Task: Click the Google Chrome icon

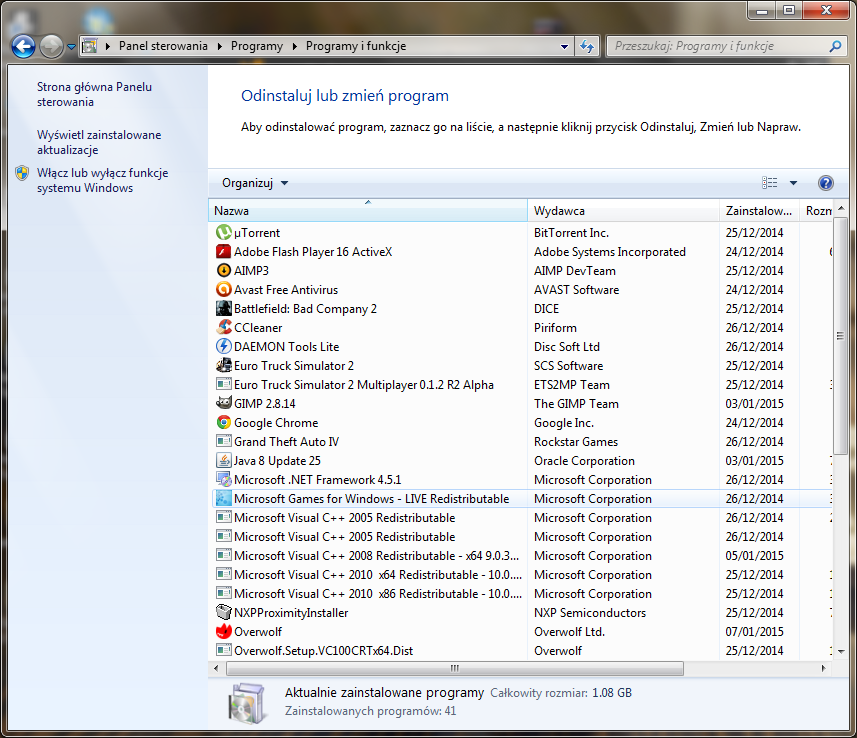Action: tap(224, 423)
